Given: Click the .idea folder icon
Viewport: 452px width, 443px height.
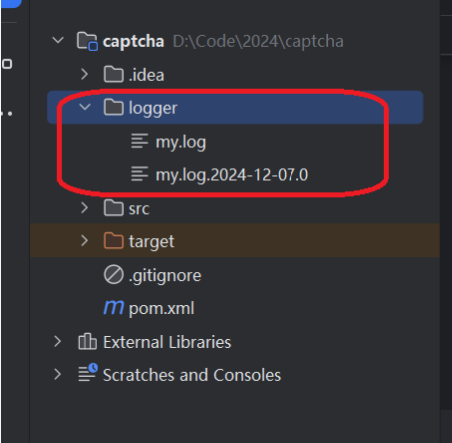Looking at the screenshot, I should point(114,74).
